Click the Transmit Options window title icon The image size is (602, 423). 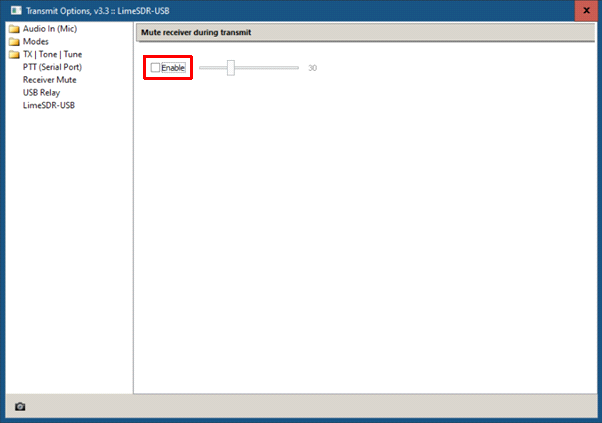pyautogui.click(x=16, y=10)
